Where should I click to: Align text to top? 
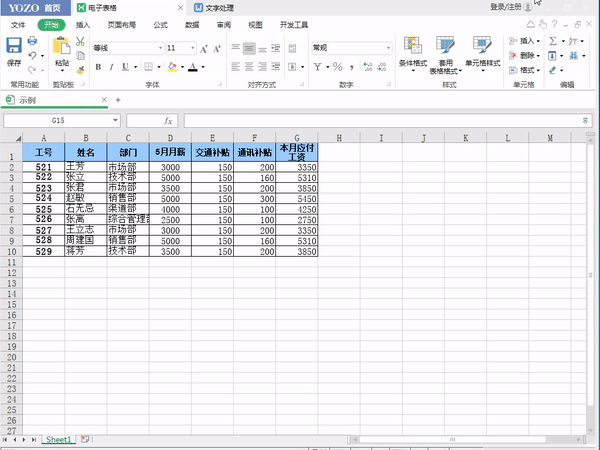point(236,48)
